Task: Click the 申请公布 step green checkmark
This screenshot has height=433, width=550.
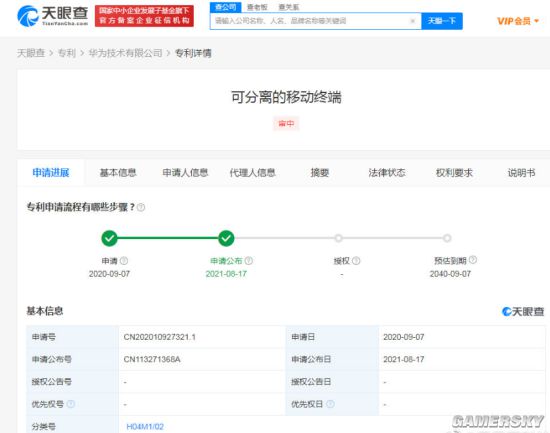Action: click(226, 239)
